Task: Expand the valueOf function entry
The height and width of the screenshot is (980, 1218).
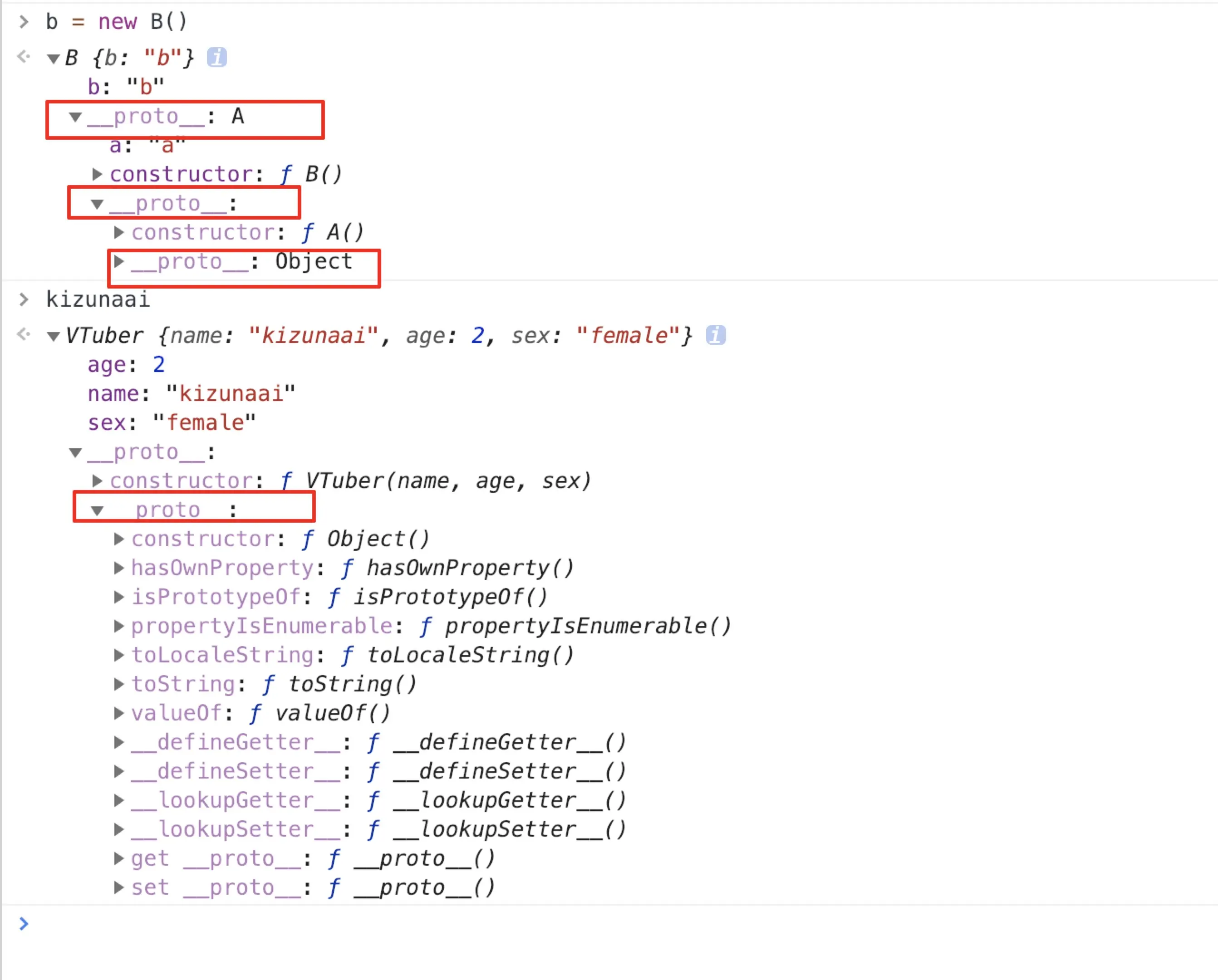Action: [x=118, y=713]
